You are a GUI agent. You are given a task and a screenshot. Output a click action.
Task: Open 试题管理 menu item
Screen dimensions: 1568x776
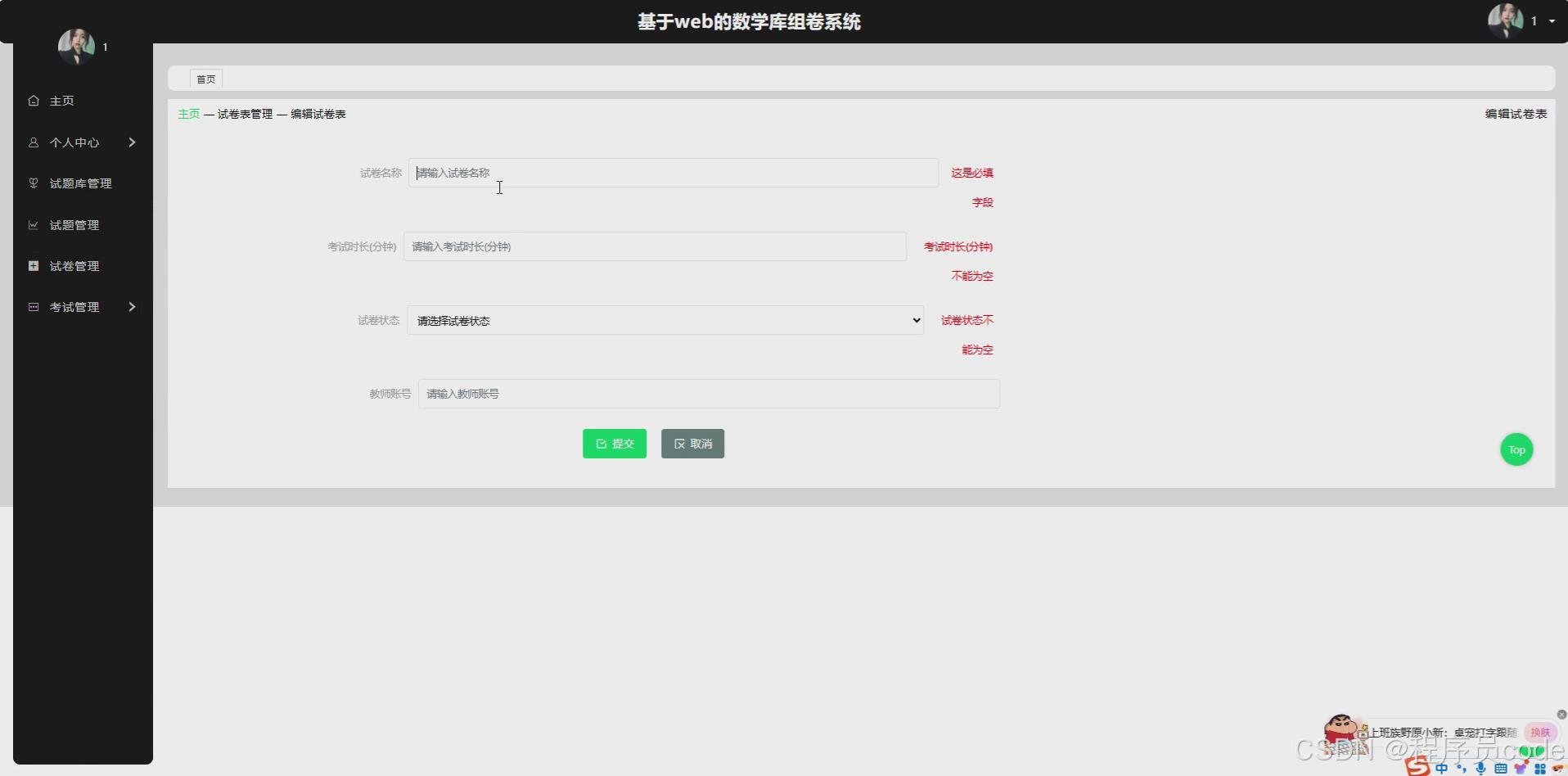(74, 225)
